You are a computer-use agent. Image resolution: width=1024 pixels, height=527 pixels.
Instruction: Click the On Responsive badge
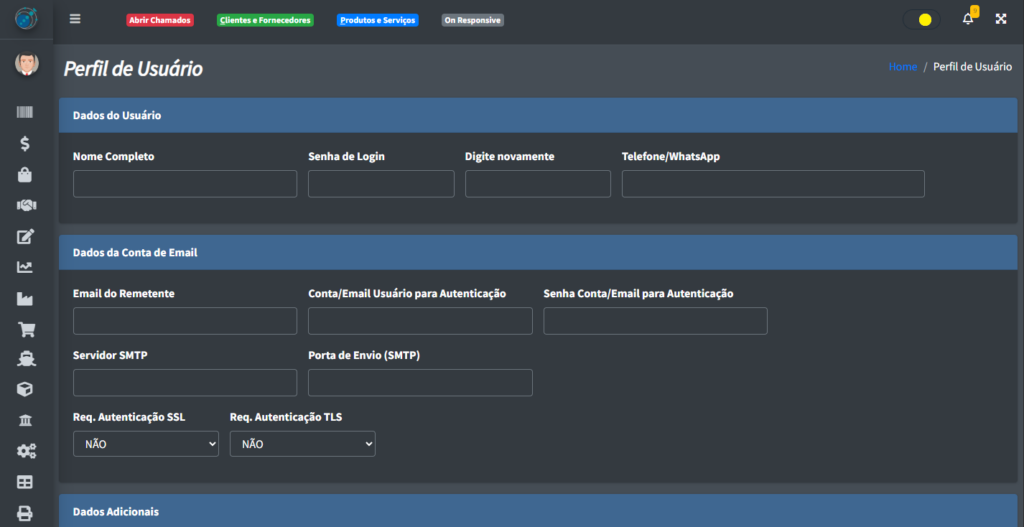pyautogui.click(x=472, y=20)
